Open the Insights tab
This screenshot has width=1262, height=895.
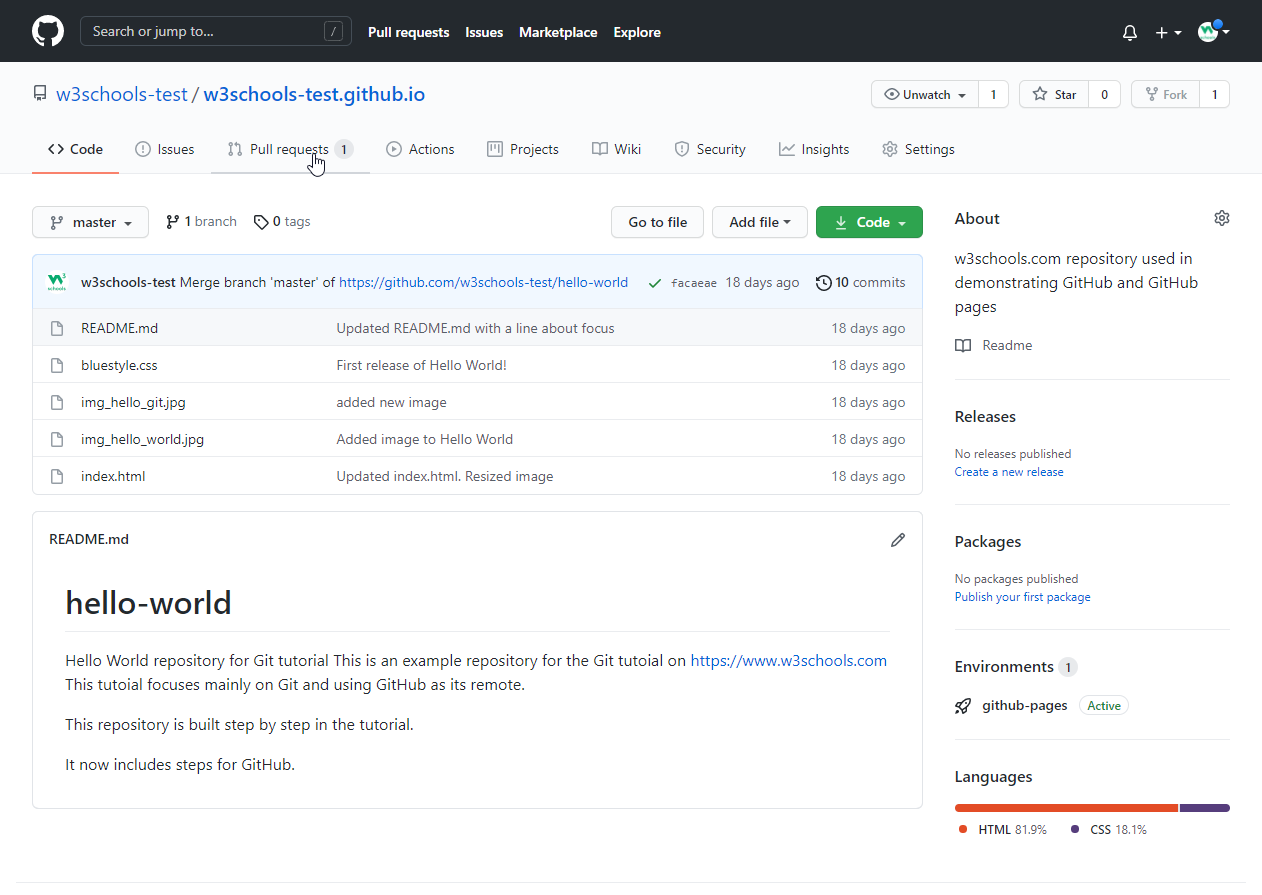pos(814,149)
